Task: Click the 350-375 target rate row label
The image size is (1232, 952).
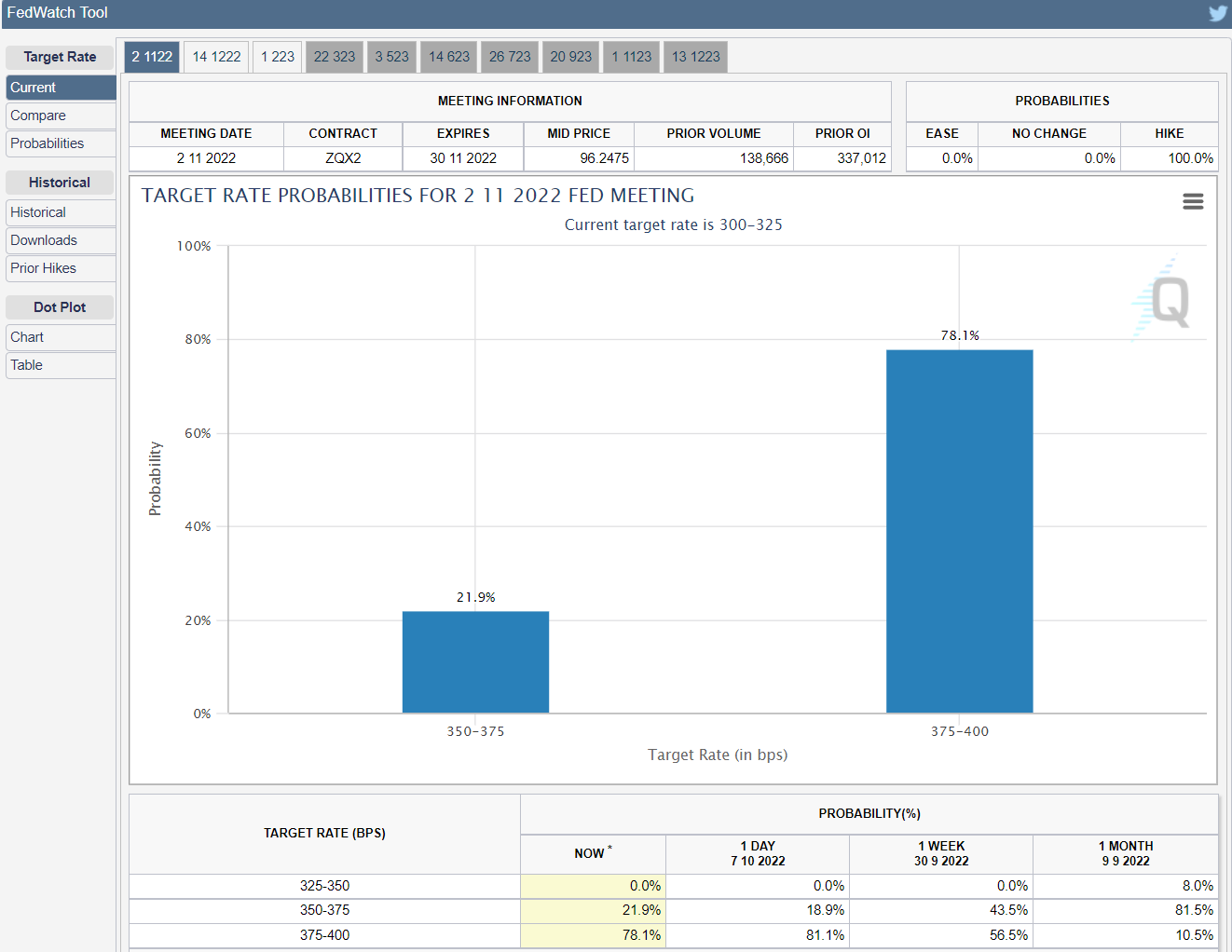Action: [325, 910]
